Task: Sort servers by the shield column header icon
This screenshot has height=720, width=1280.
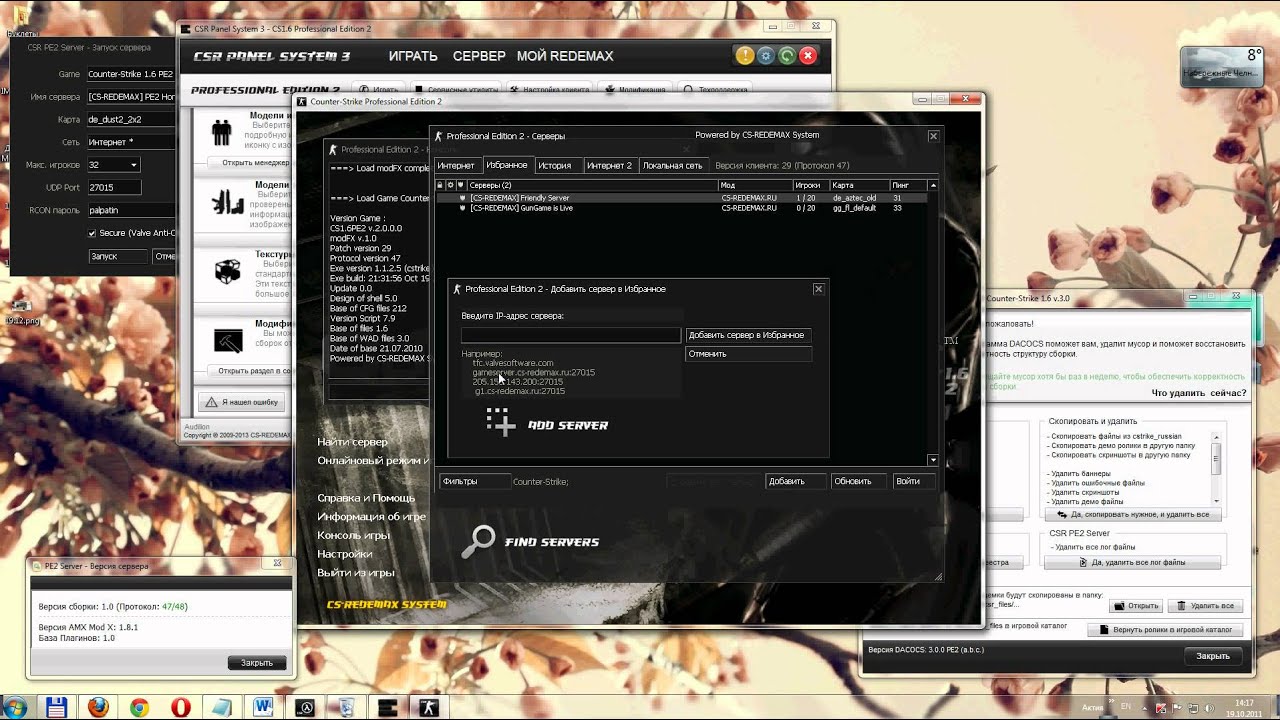Action: point(462,185)
